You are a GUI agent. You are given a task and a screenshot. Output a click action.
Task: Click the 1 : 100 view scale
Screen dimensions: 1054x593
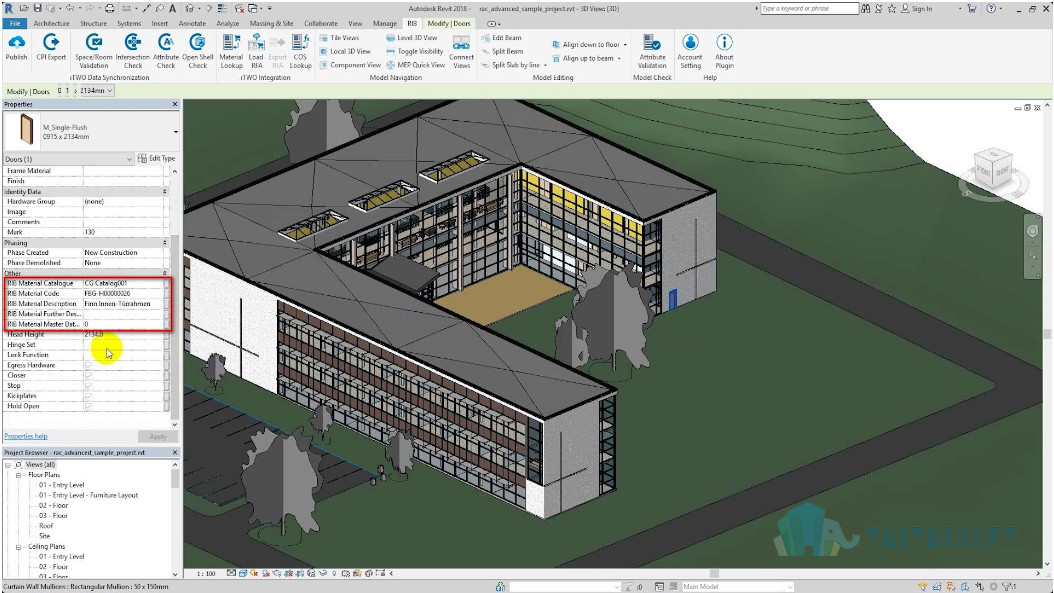206,574
